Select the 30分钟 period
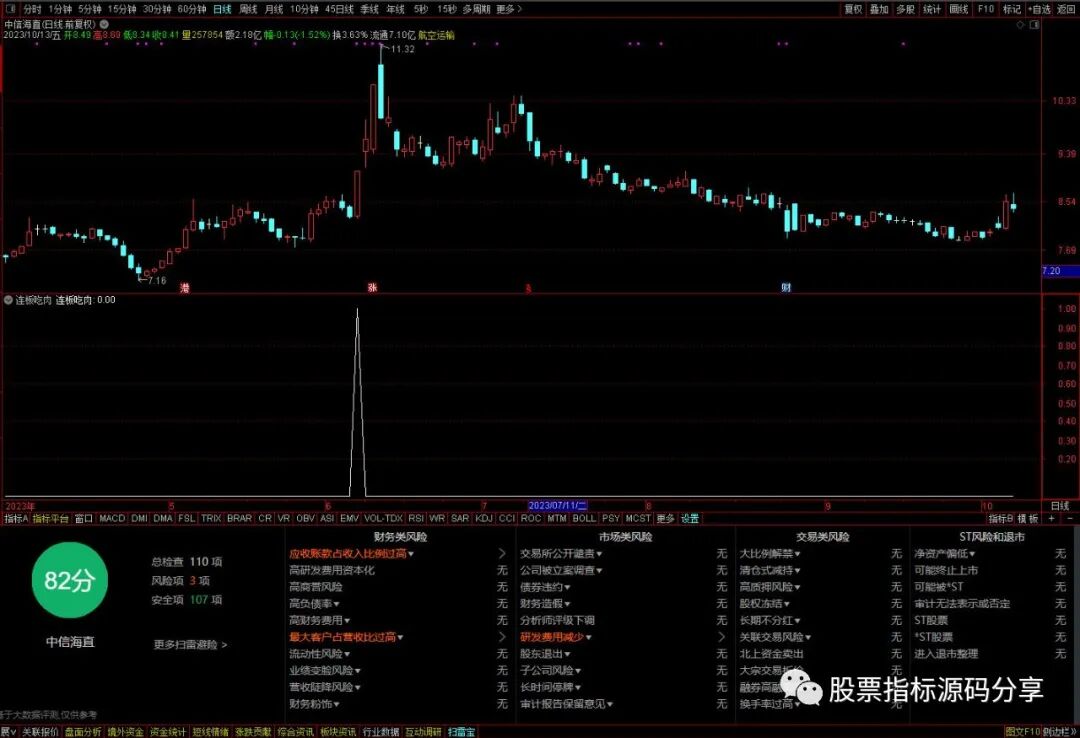The image size is (1080, 738). (x=157, y=9)
